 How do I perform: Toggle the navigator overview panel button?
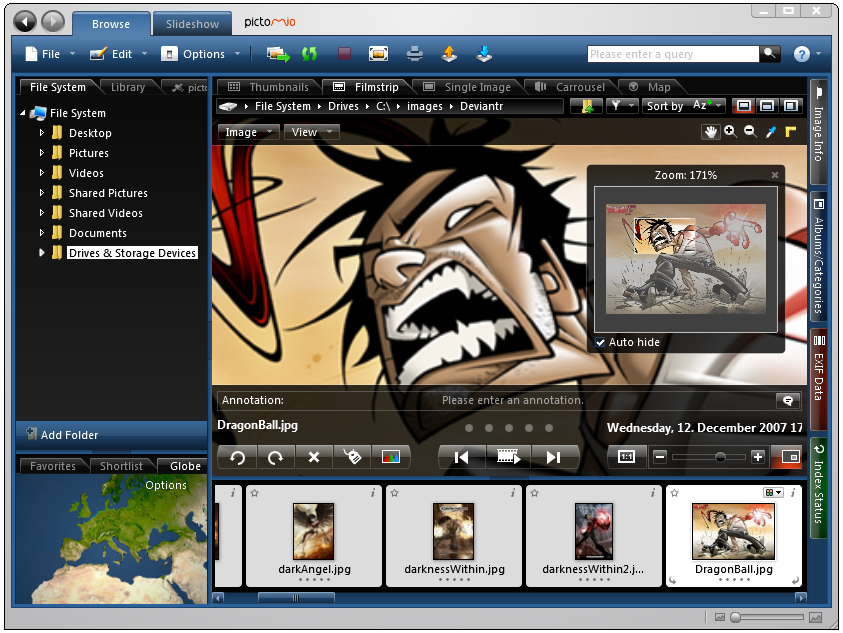[x=789, y=457]
